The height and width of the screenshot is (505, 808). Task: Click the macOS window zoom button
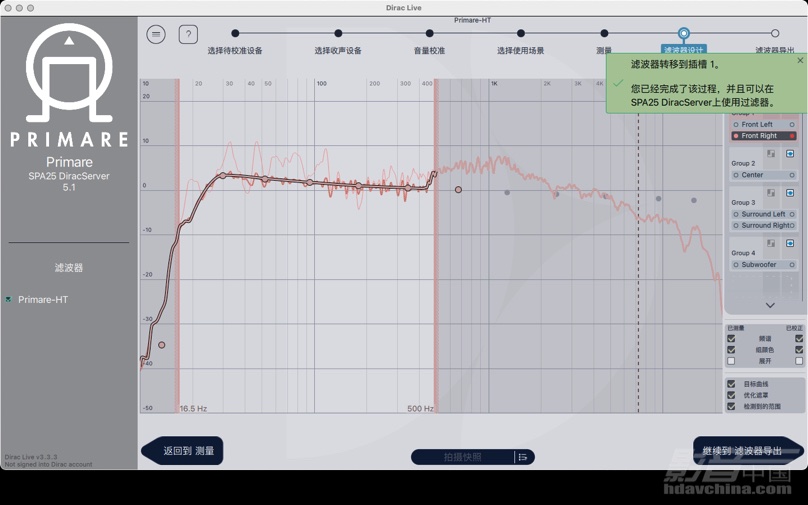coord(30,8)
